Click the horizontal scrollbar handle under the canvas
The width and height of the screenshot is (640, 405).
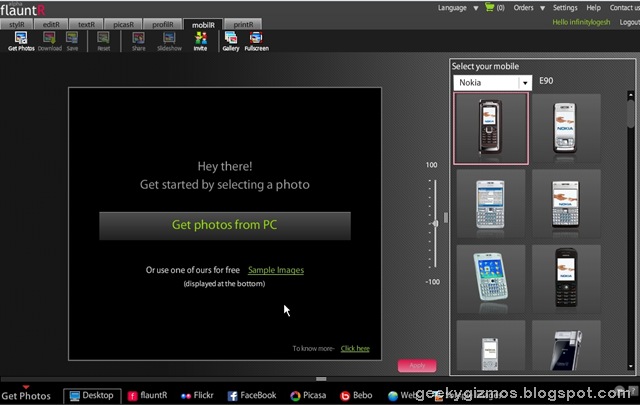pos(321,379)
